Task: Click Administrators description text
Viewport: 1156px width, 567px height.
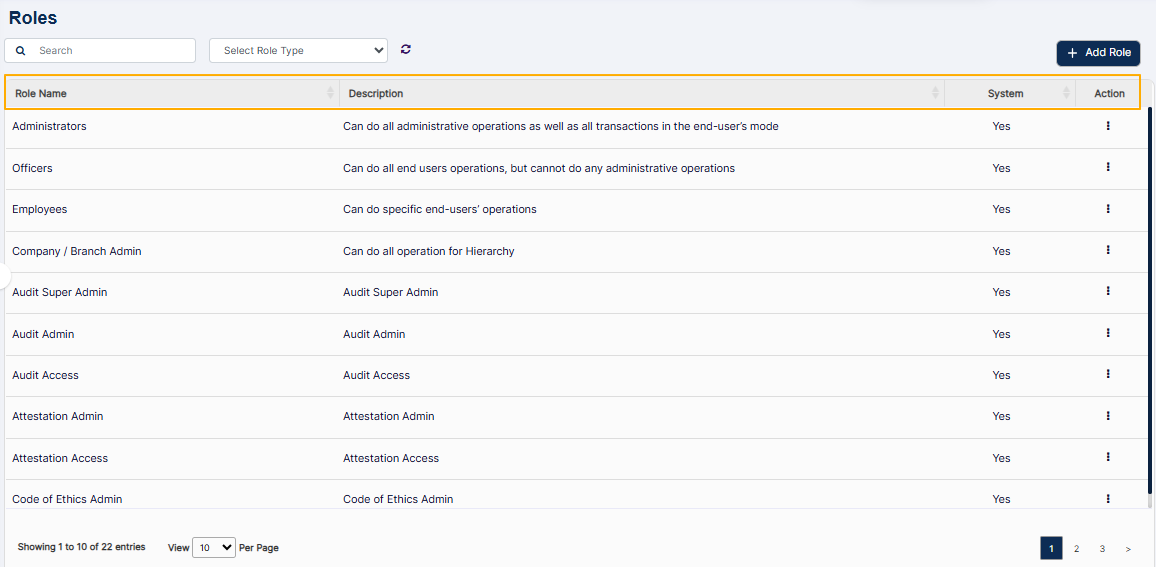Action: click(x=561, y=126)
